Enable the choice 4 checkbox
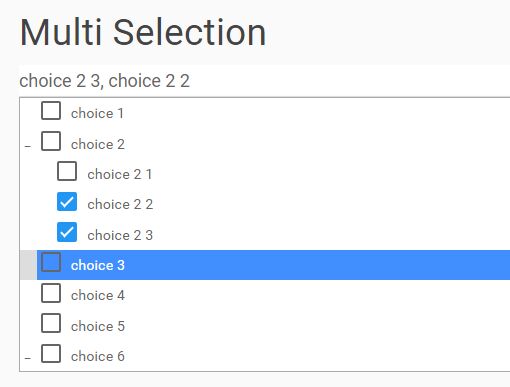 (51, 293)
